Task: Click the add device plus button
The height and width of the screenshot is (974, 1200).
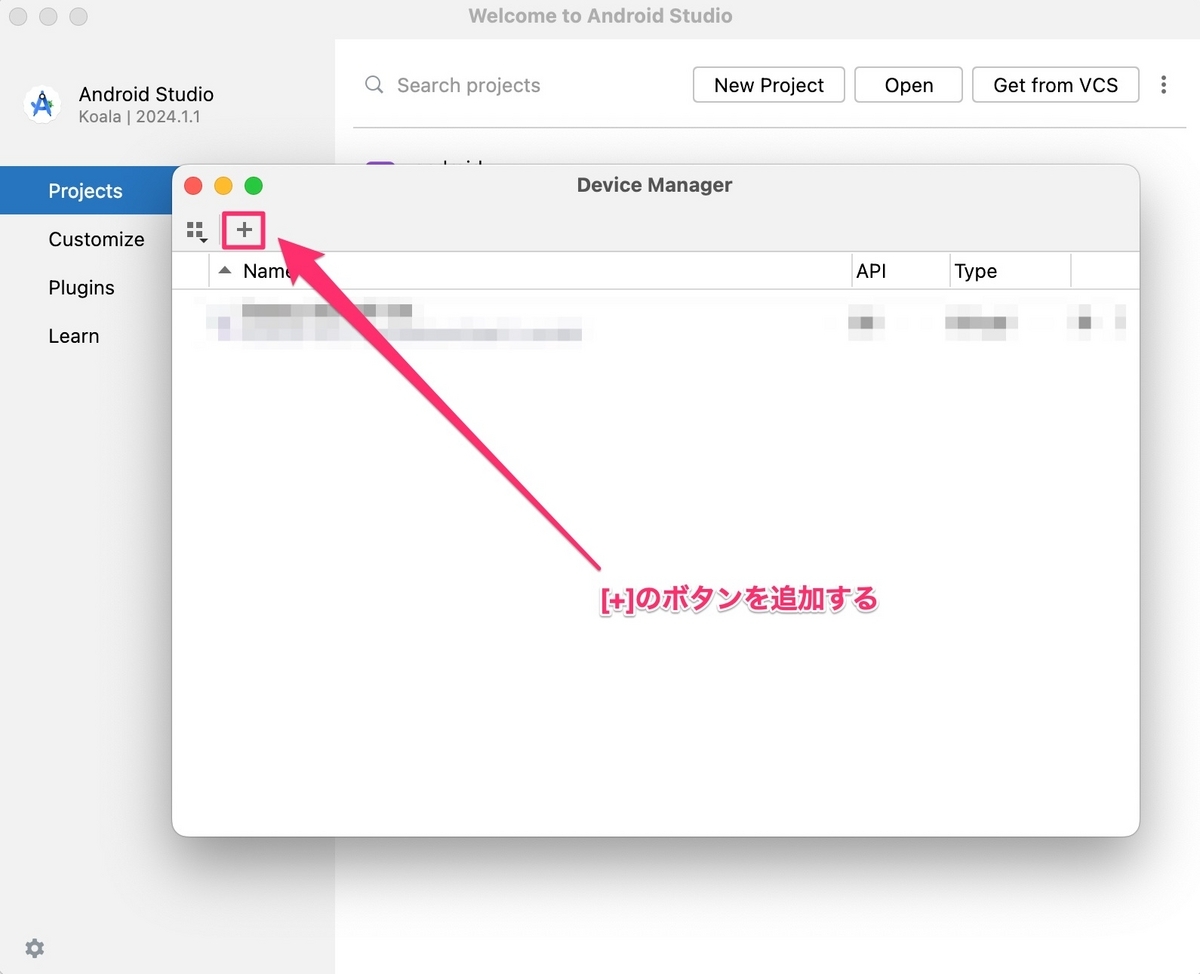Action: [244, 230]
